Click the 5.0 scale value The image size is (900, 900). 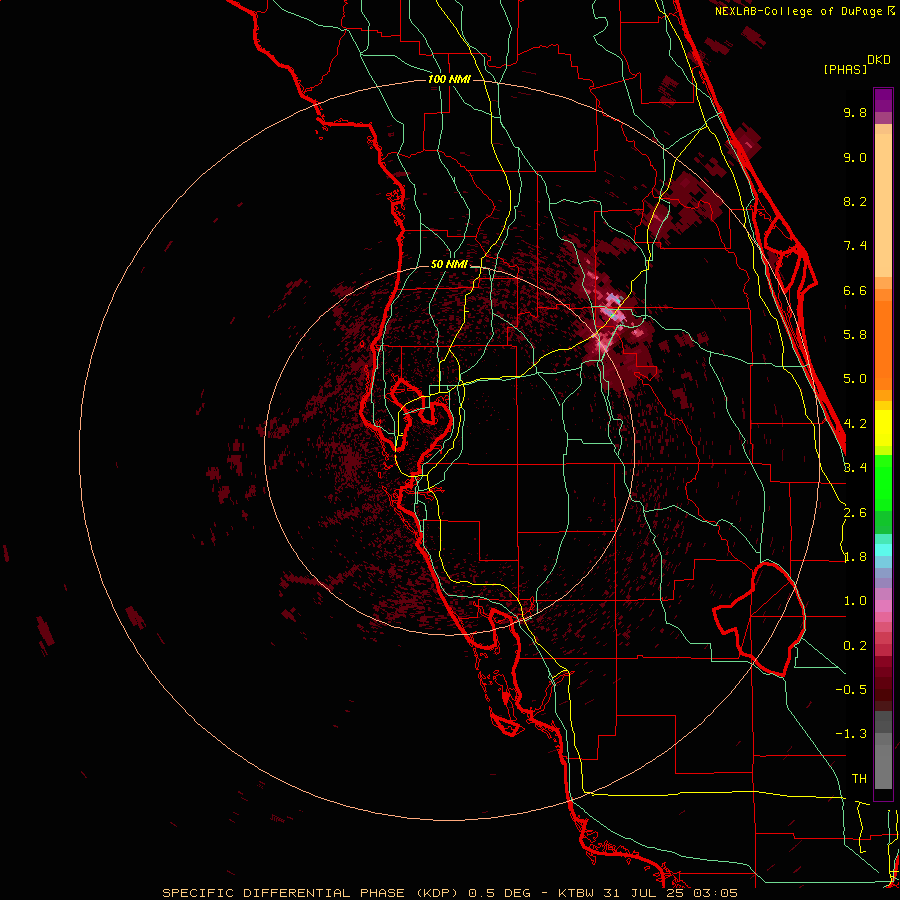[x=855, y=379]
